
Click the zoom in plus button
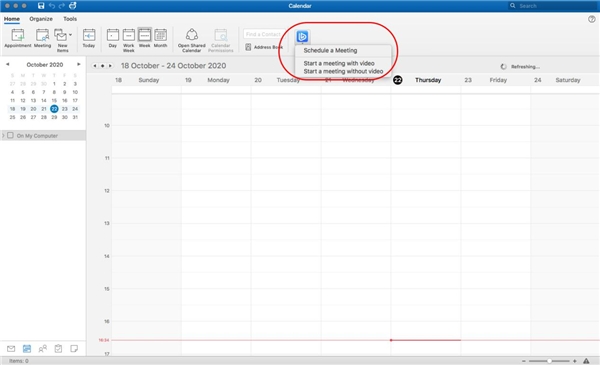click(x=575, y=361)
